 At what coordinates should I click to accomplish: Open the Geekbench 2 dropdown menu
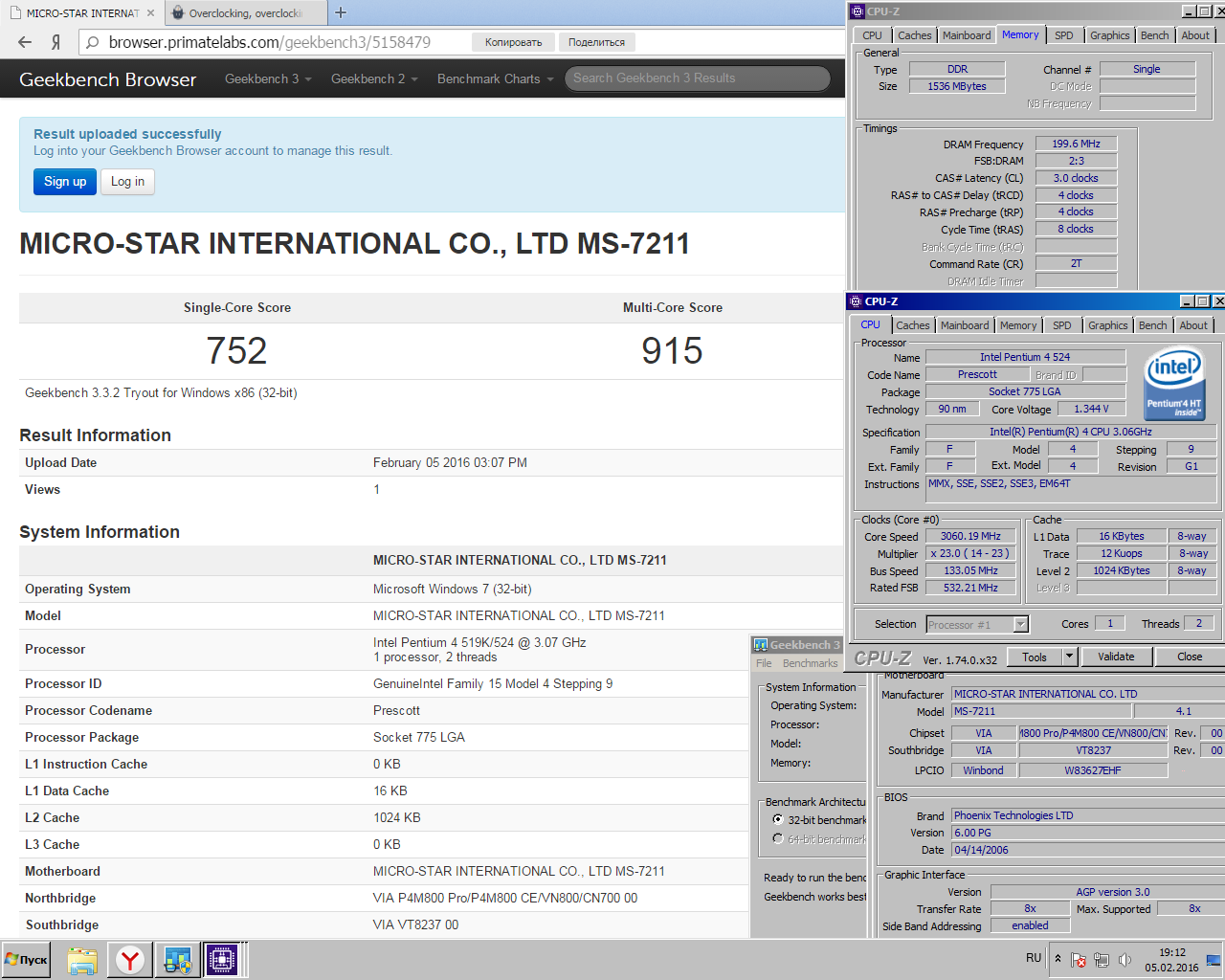(374, 78)
